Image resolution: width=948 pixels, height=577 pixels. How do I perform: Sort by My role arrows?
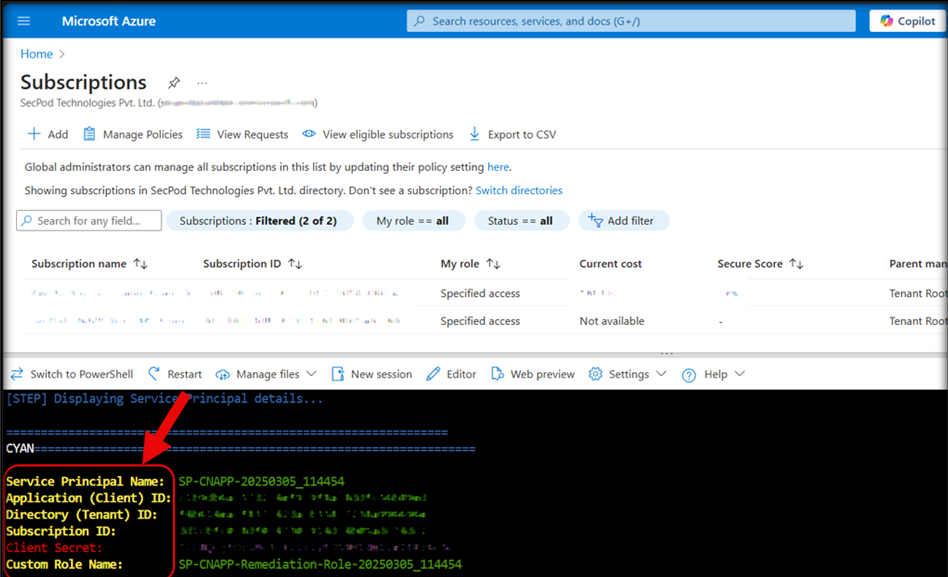pos(493,264)
